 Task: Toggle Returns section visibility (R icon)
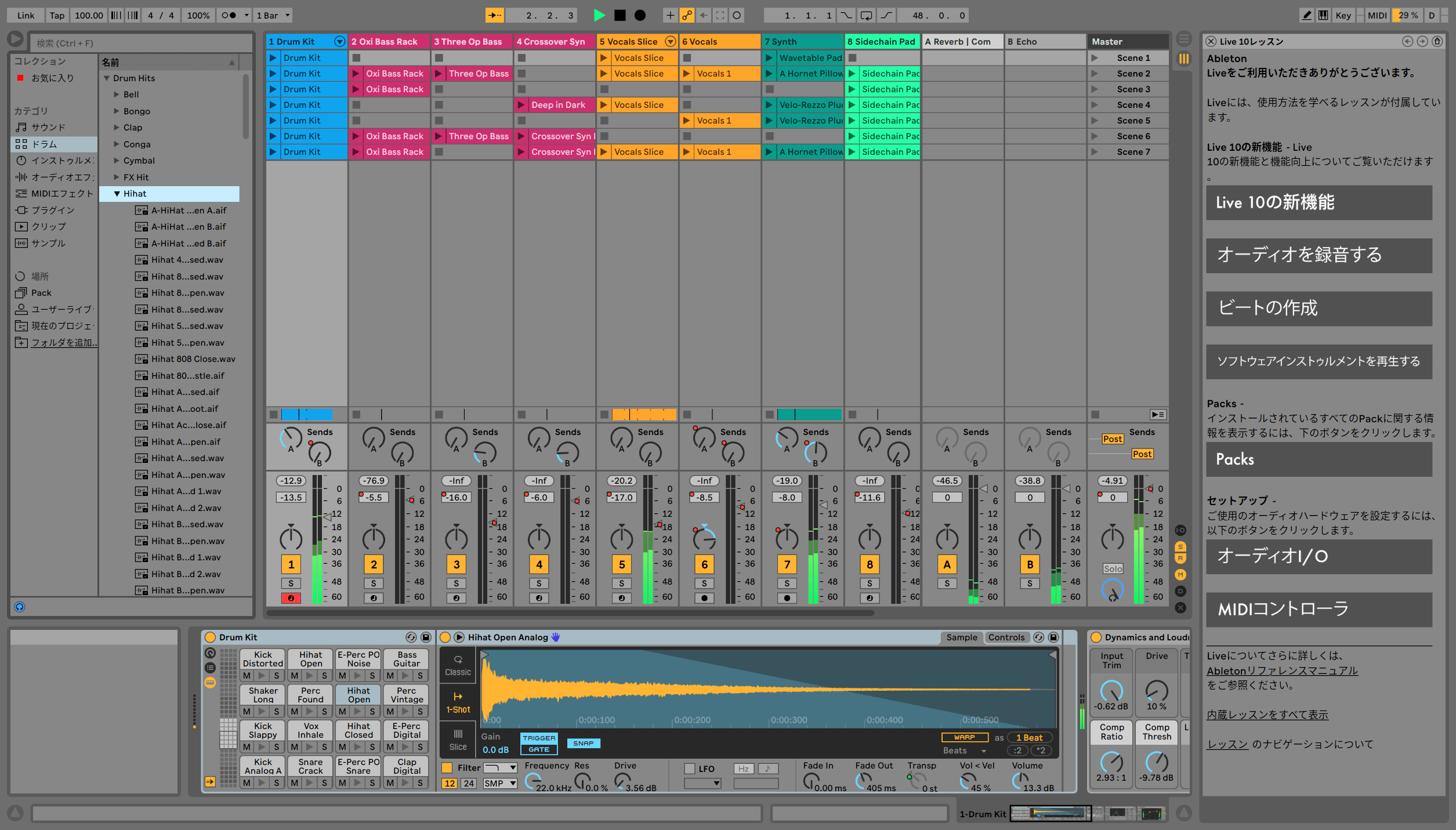click(x=1180, y=559)
